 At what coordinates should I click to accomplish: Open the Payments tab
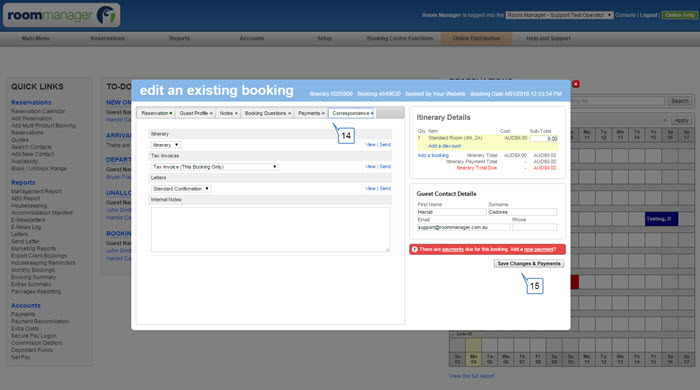pos(311,113)
